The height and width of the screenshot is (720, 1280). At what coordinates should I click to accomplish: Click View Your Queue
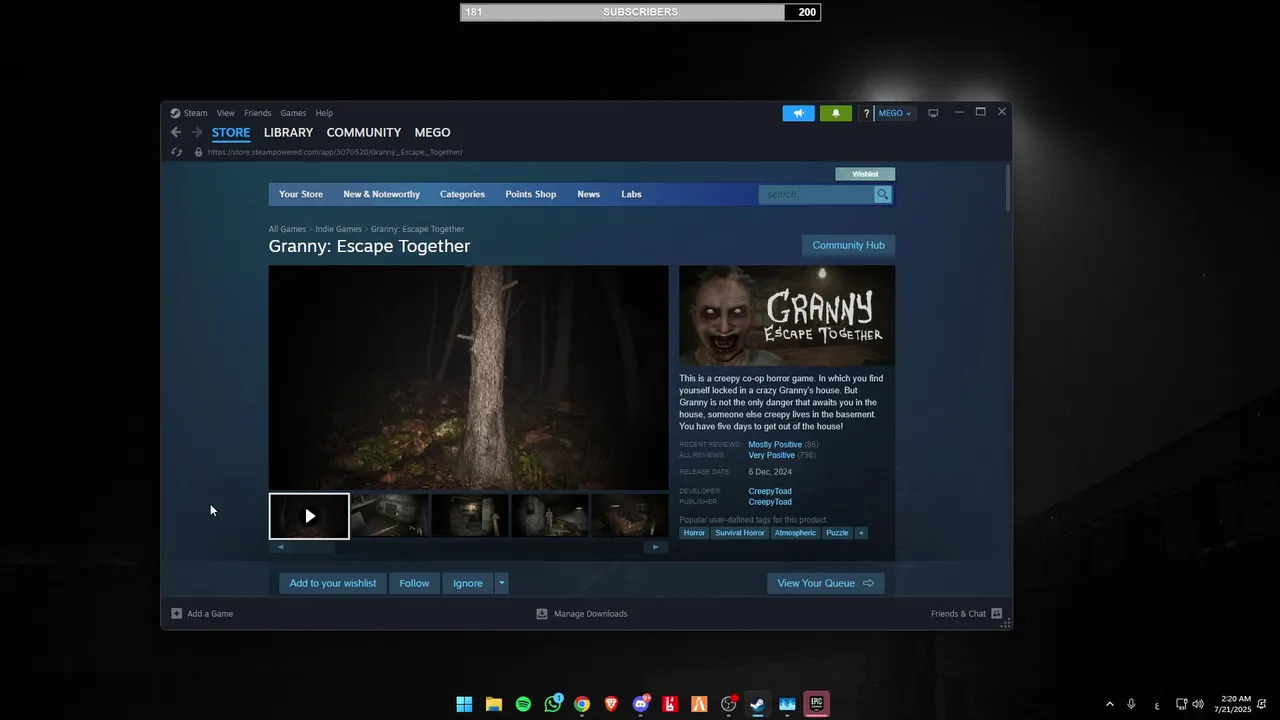pyautogui.click(x=826, y=583)
